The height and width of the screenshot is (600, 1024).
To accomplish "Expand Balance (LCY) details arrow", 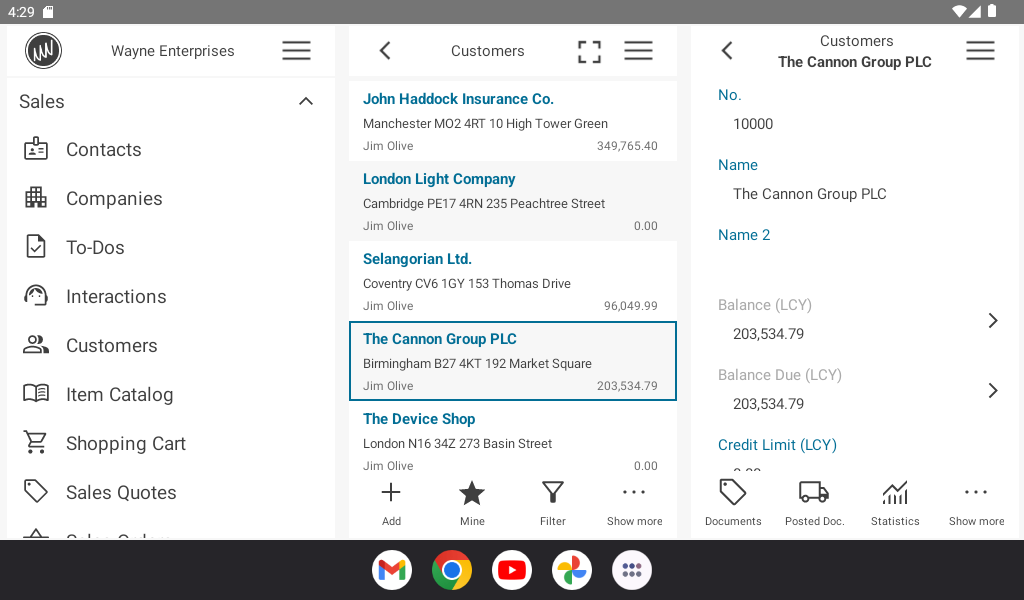I will 993,320.
